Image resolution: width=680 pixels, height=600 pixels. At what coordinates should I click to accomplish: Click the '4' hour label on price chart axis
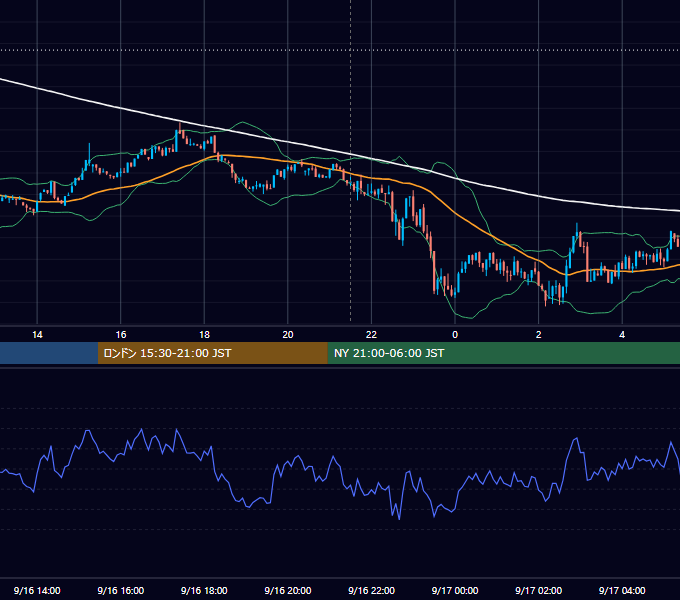point(622,335)
